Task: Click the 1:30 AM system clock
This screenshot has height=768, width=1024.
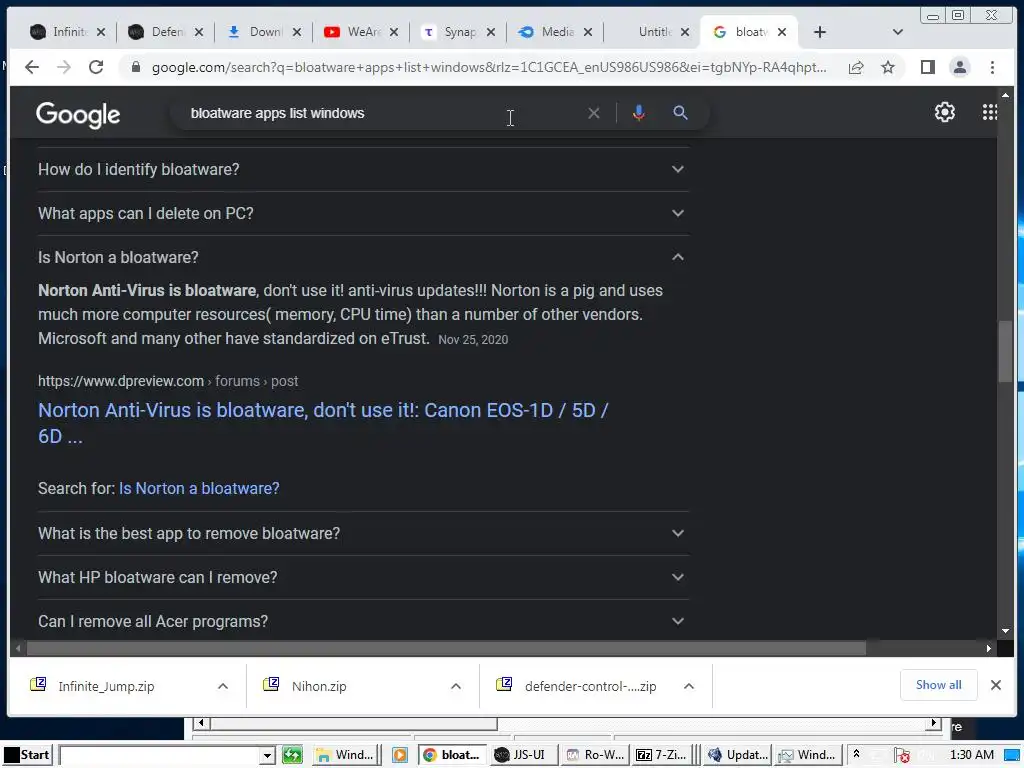Action: point(972,756)
